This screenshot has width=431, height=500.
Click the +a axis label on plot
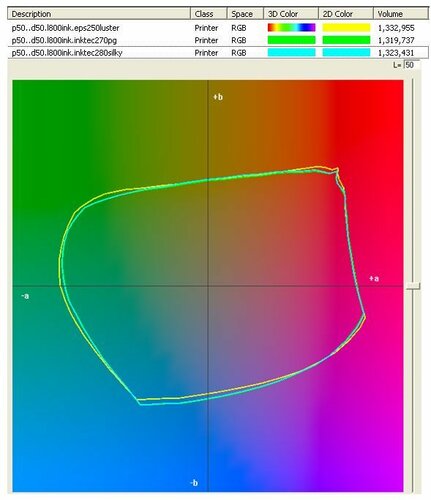(x=374, y=278)
